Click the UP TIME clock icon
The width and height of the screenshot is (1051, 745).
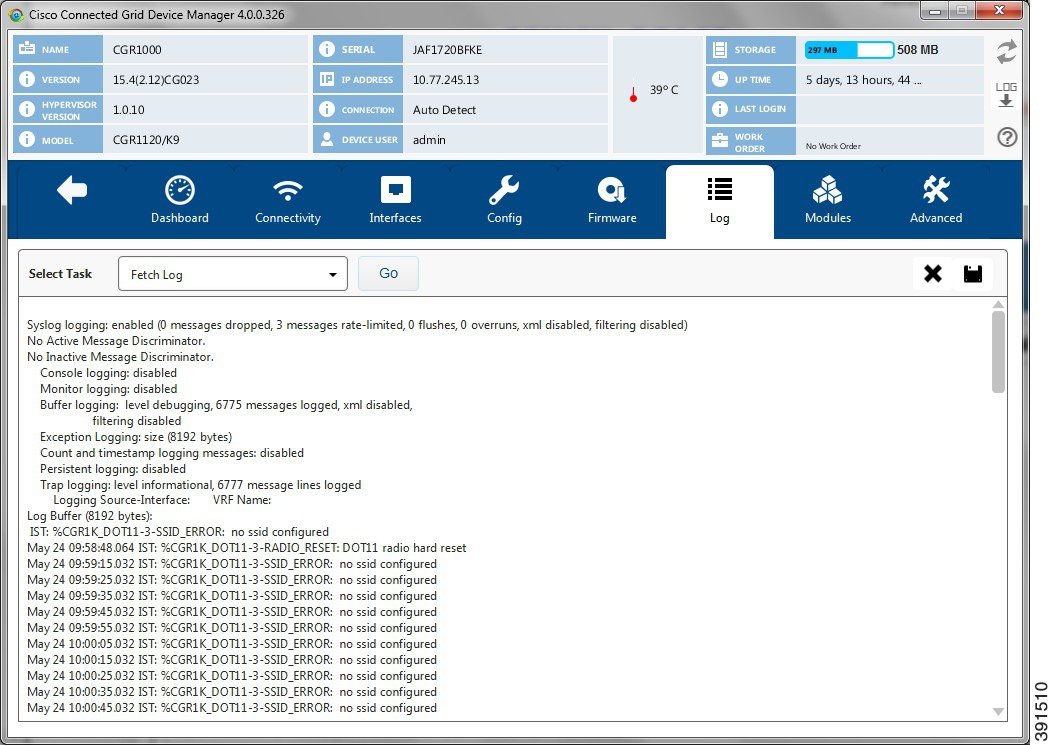point(720,79)
